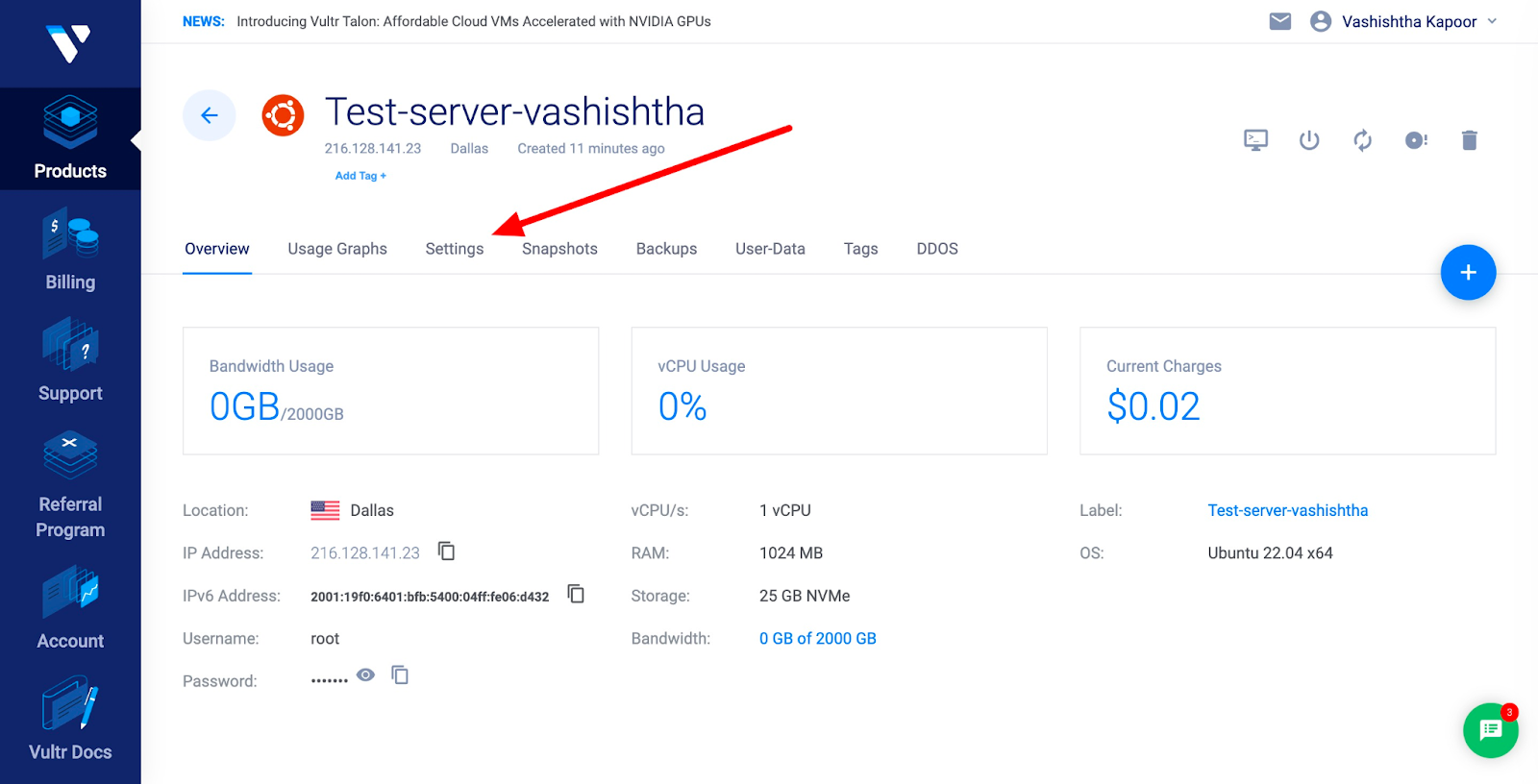
Task: Click the IP 216.128.141.23 under the title
Action: pyautogui.click(x=373, y=149)
